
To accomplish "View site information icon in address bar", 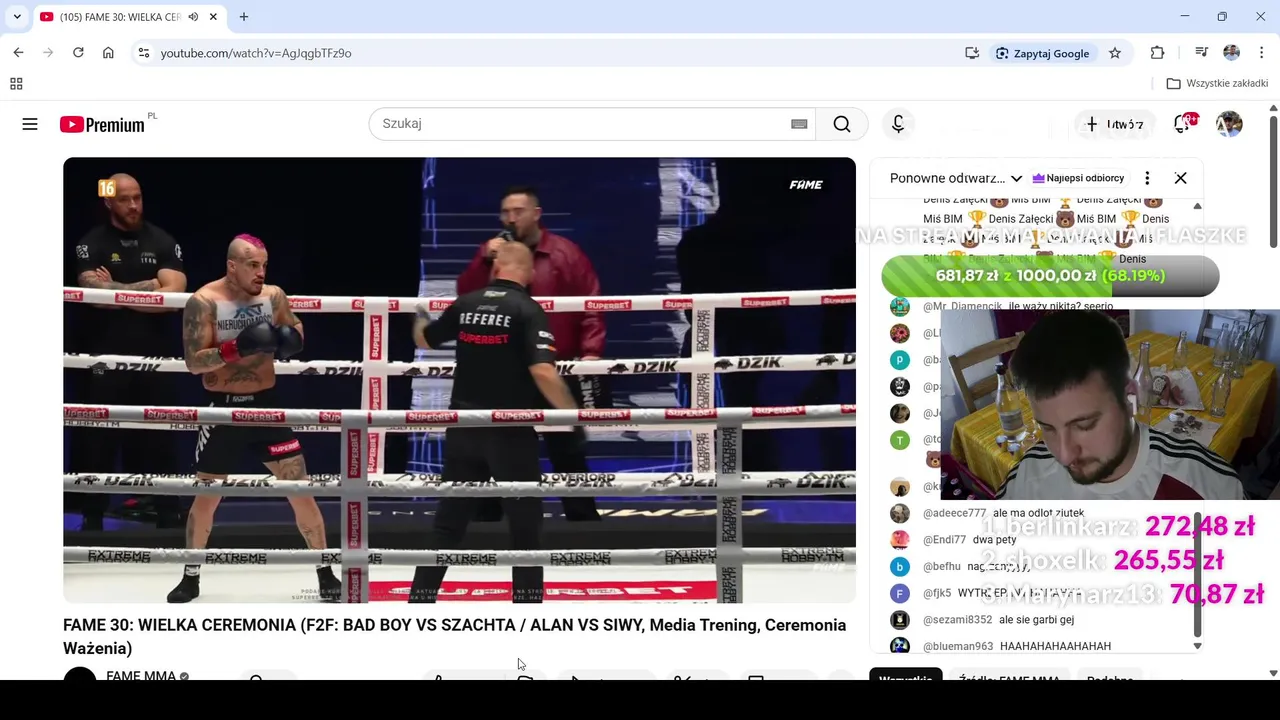I will point(143,53).
